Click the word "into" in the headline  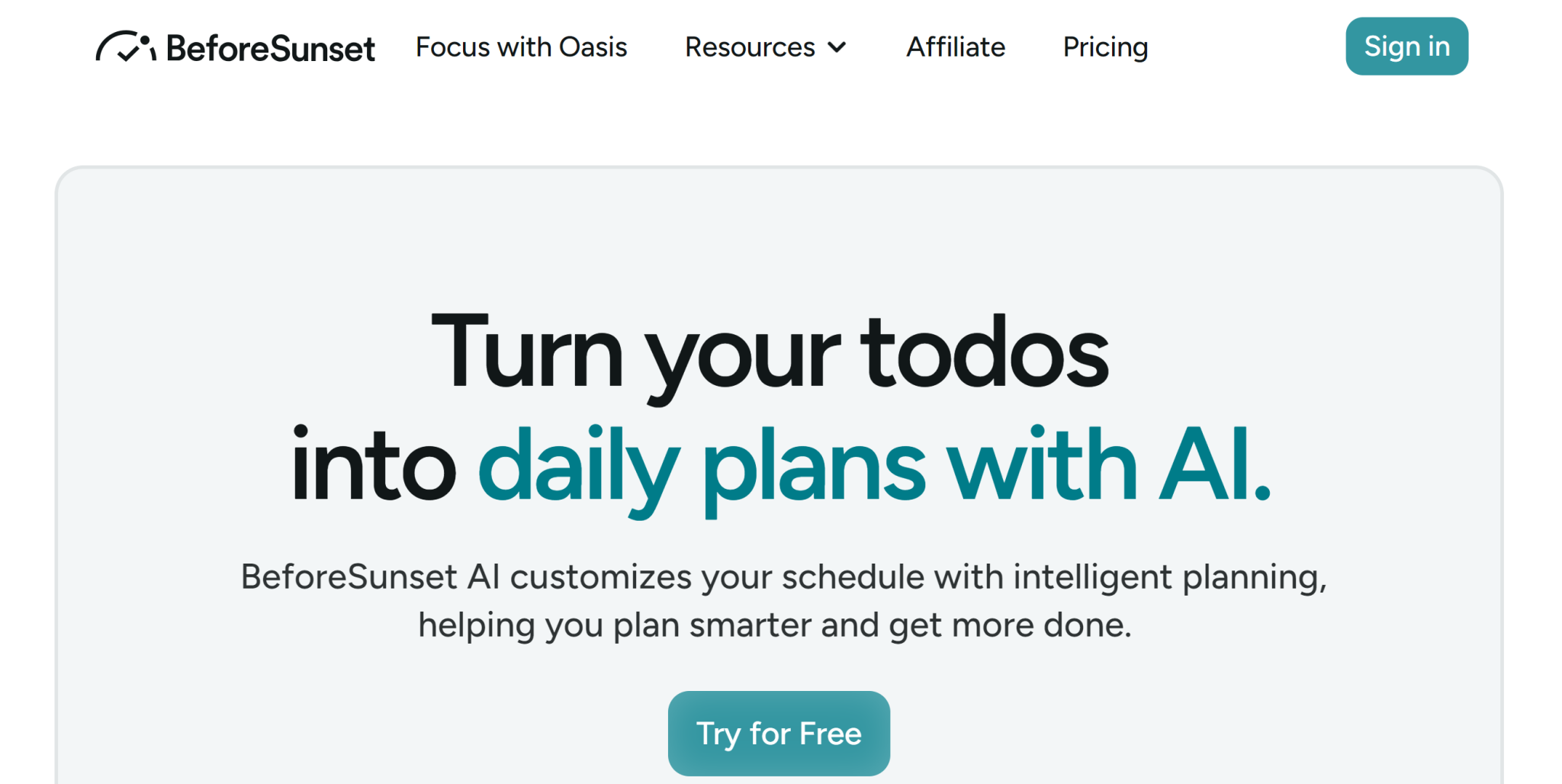(374, 465)
